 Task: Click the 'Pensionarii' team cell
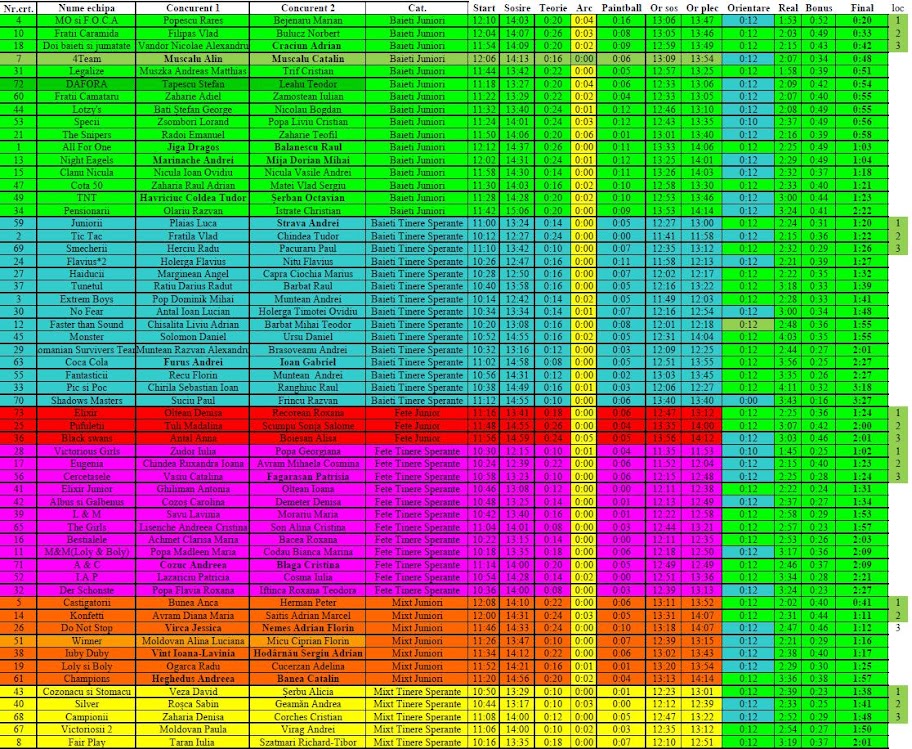[86, 211]
